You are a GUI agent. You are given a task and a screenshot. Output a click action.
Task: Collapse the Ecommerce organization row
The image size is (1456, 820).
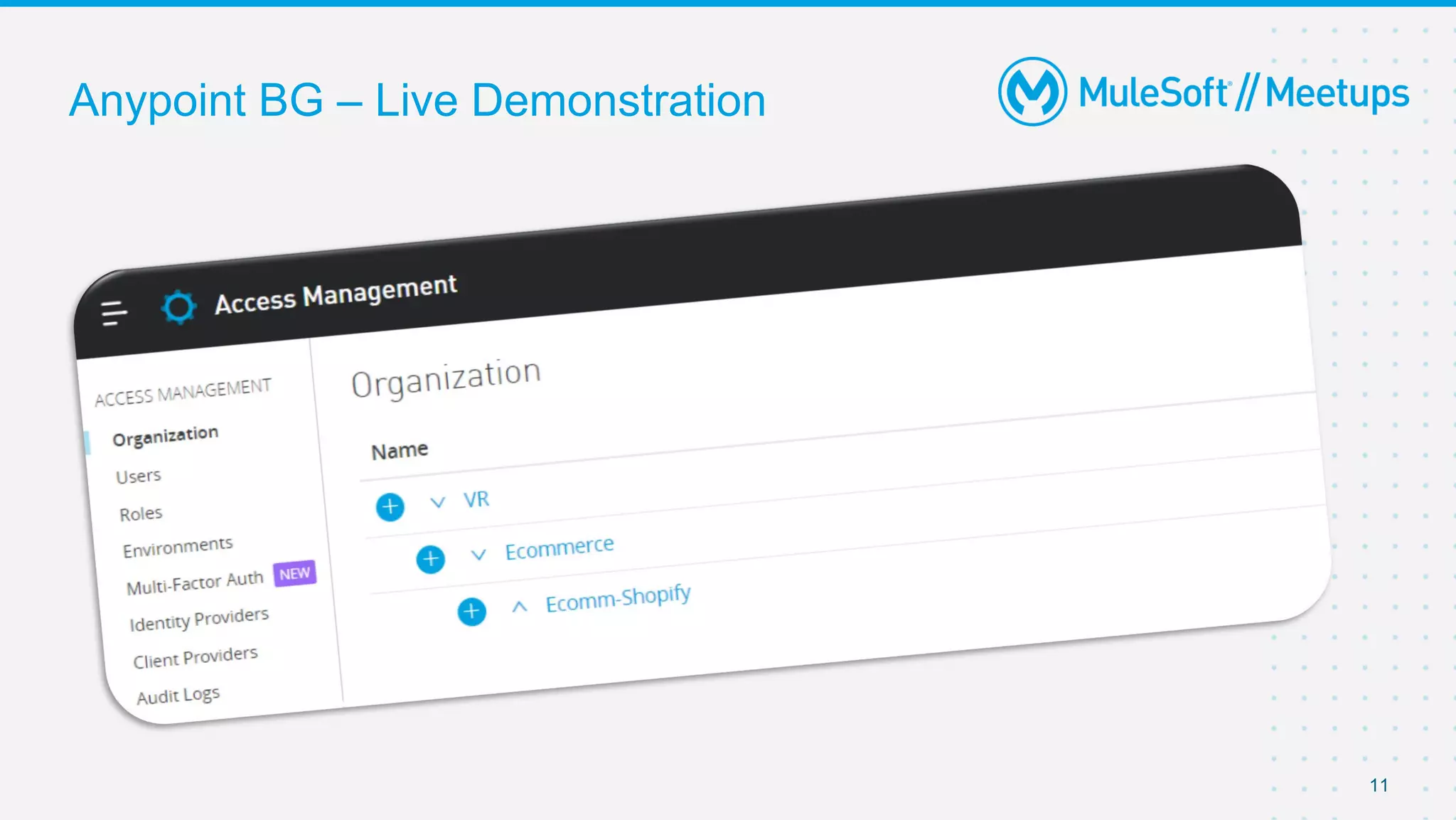[478, 554]
